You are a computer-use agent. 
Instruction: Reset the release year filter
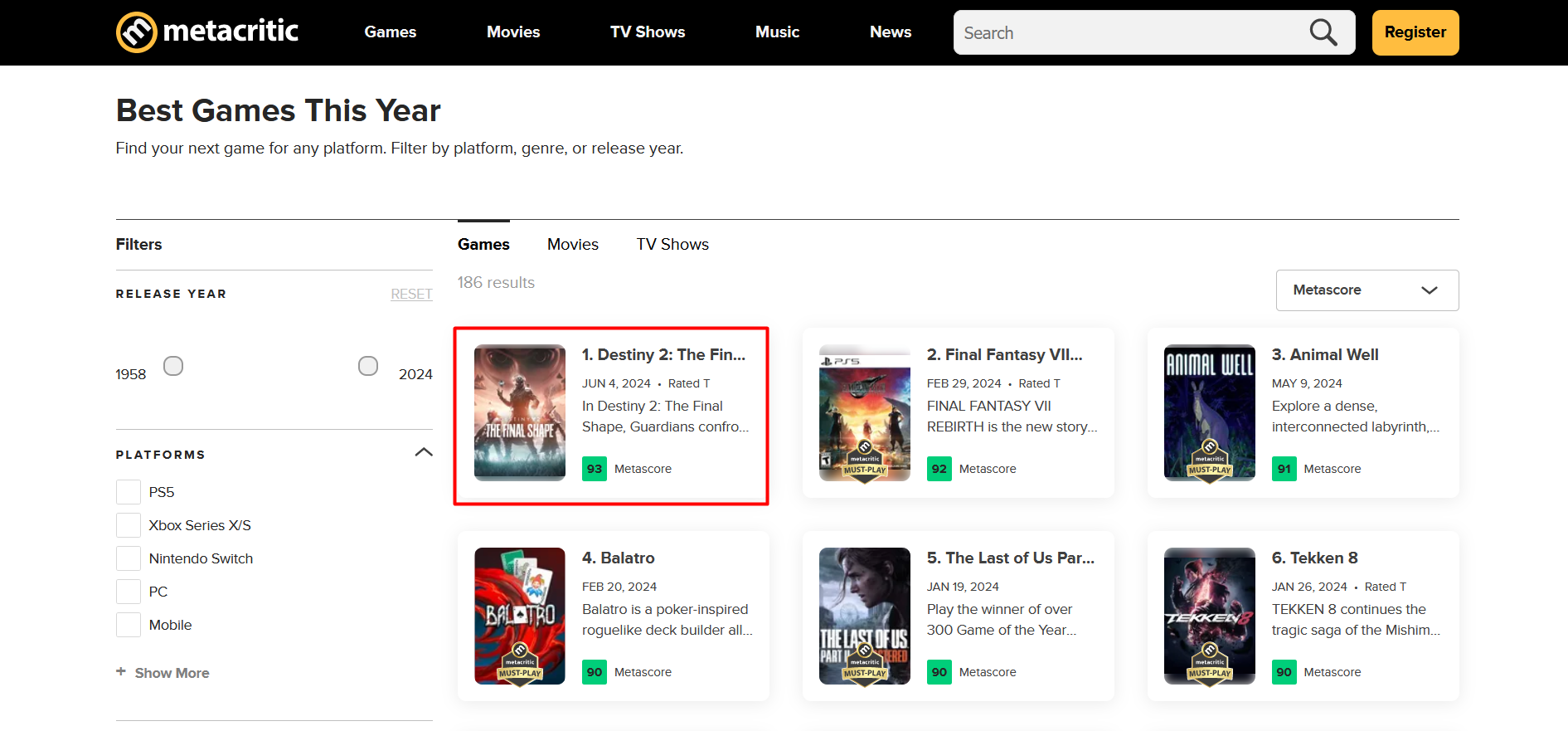412,295
